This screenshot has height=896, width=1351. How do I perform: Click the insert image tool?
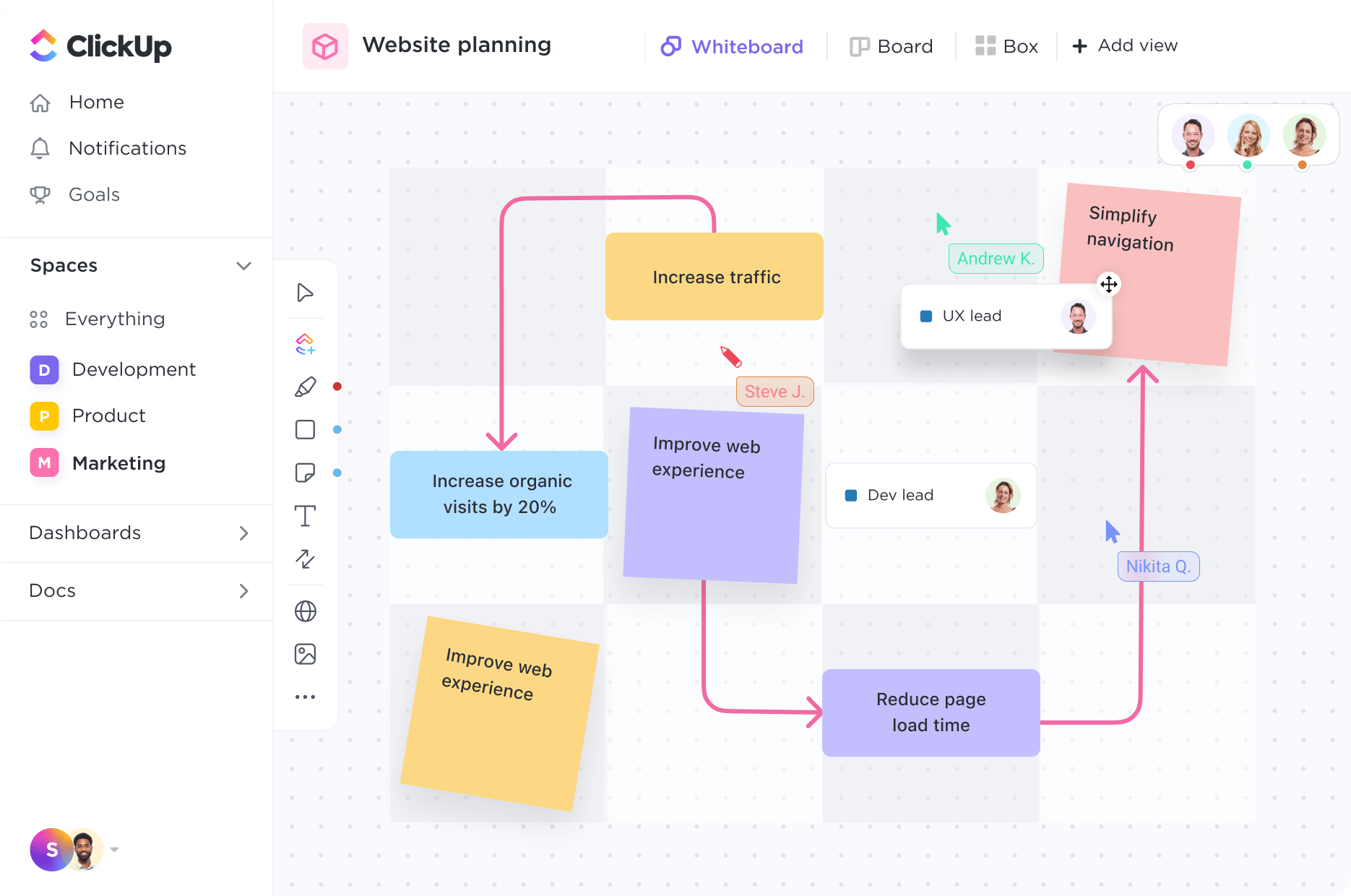(305, 654)
